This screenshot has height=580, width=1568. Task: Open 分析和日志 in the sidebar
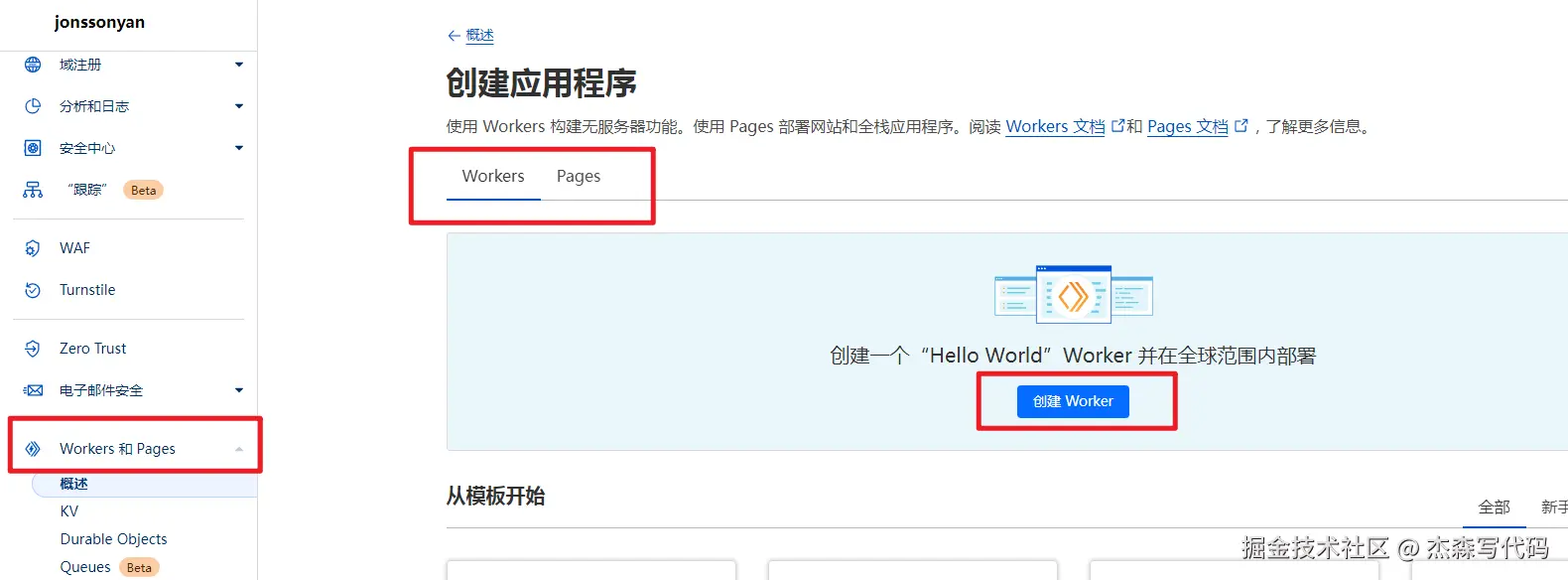coord(94,106)
